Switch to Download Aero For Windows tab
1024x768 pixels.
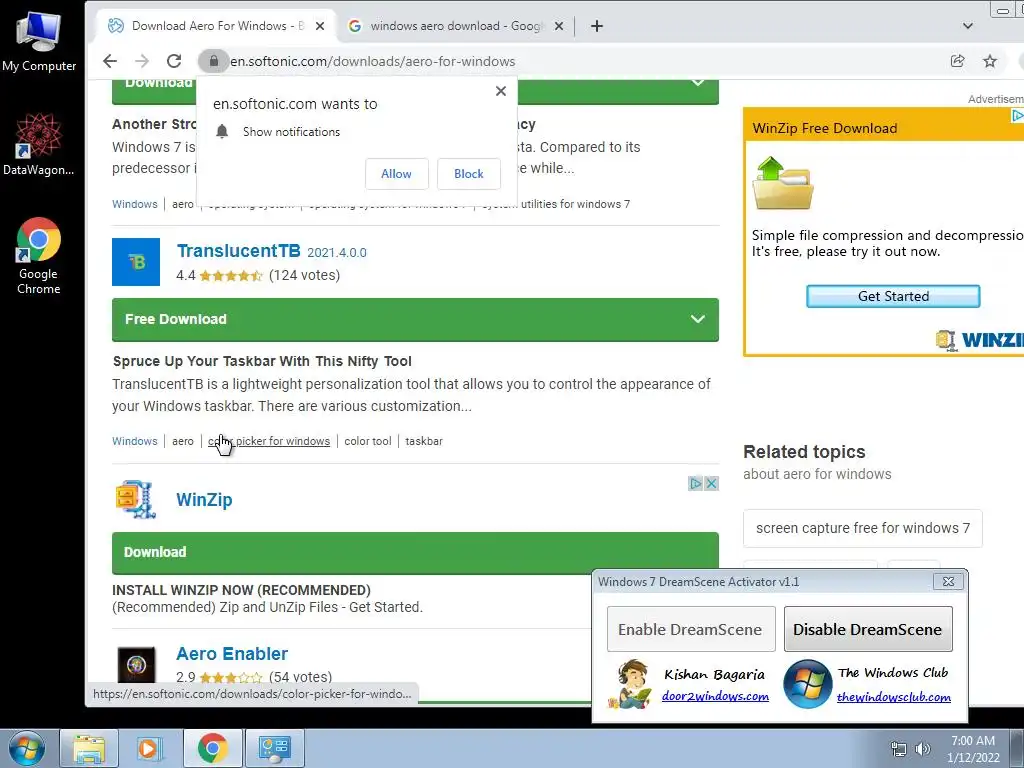coord(216,26)
